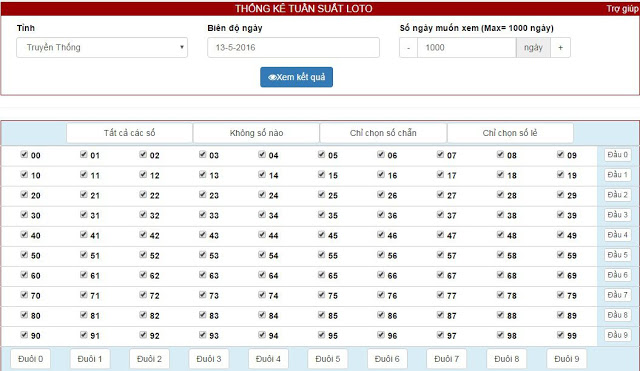Choose Chỉ chọn số lẻ option
The width and height of the screenshot is (640, 371).
[510, 133]
